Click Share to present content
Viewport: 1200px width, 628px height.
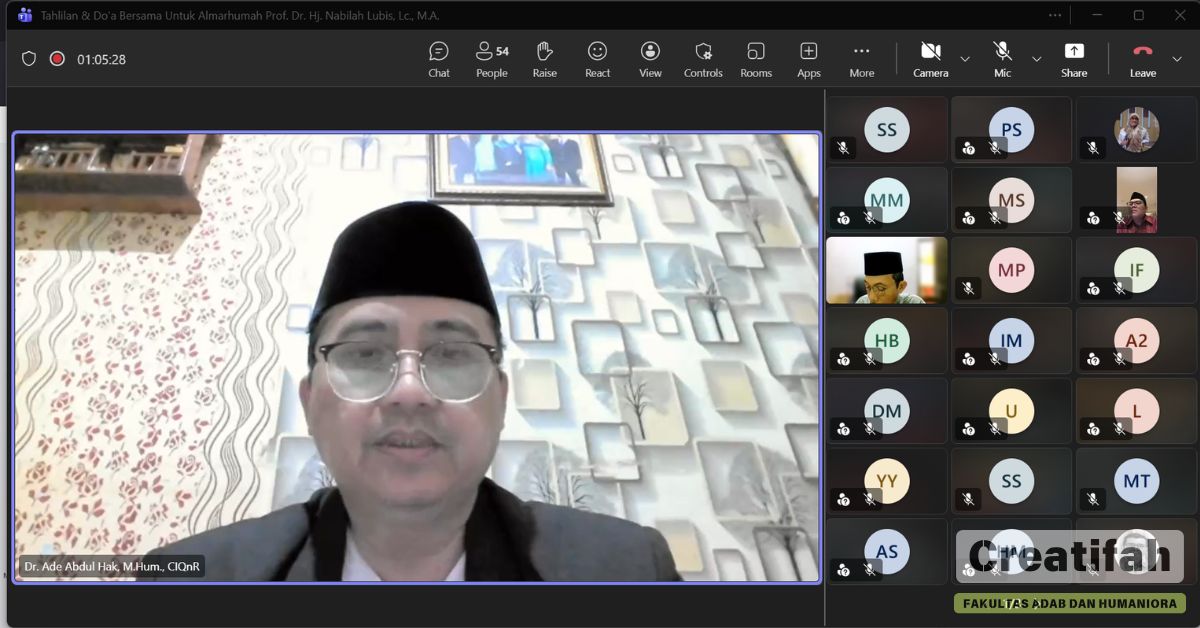1074,59
